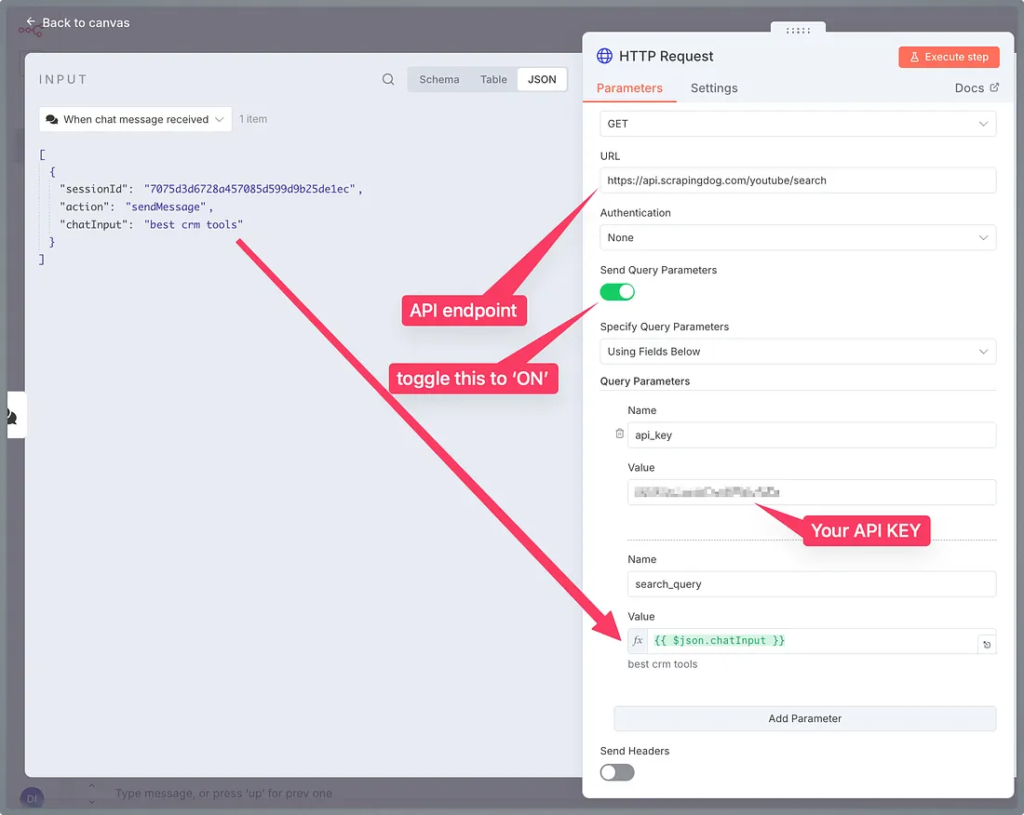1024x815 pixels.
Task: Click the drag handle above the HTTP Request panel
Action: pyautogui.click(x=798, y=31)
